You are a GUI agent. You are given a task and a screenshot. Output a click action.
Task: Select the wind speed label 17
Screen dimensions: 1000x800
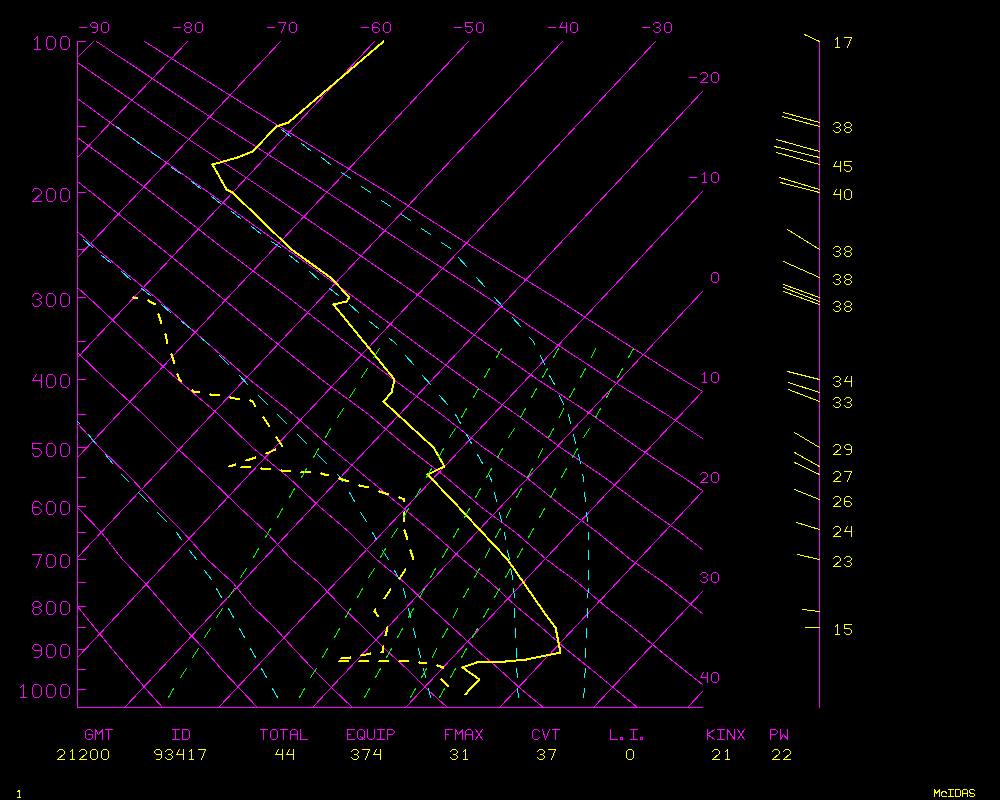[842, 43]
